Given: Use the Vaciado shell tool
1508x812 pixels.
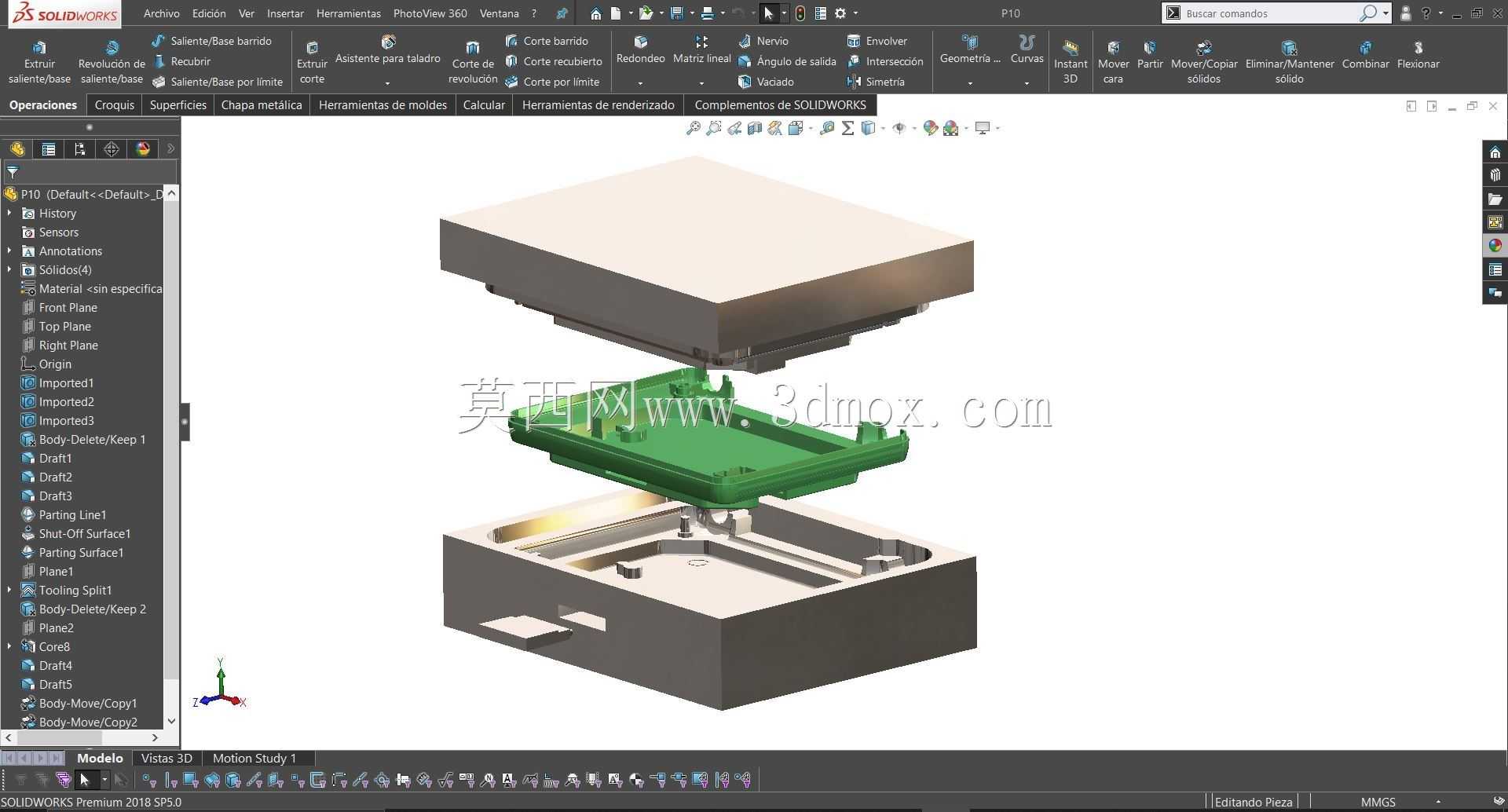Looking at the screenshot, I should 766,82.
